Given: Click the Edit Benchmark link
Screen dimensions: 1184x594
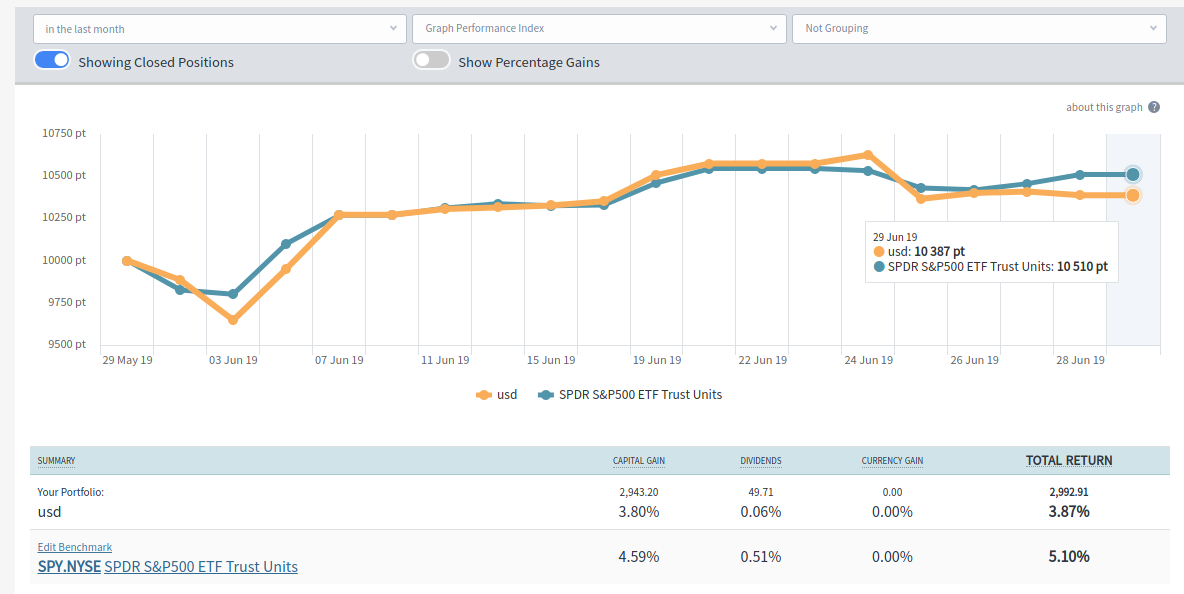Looking at the screenshot, I should (74, 547).
